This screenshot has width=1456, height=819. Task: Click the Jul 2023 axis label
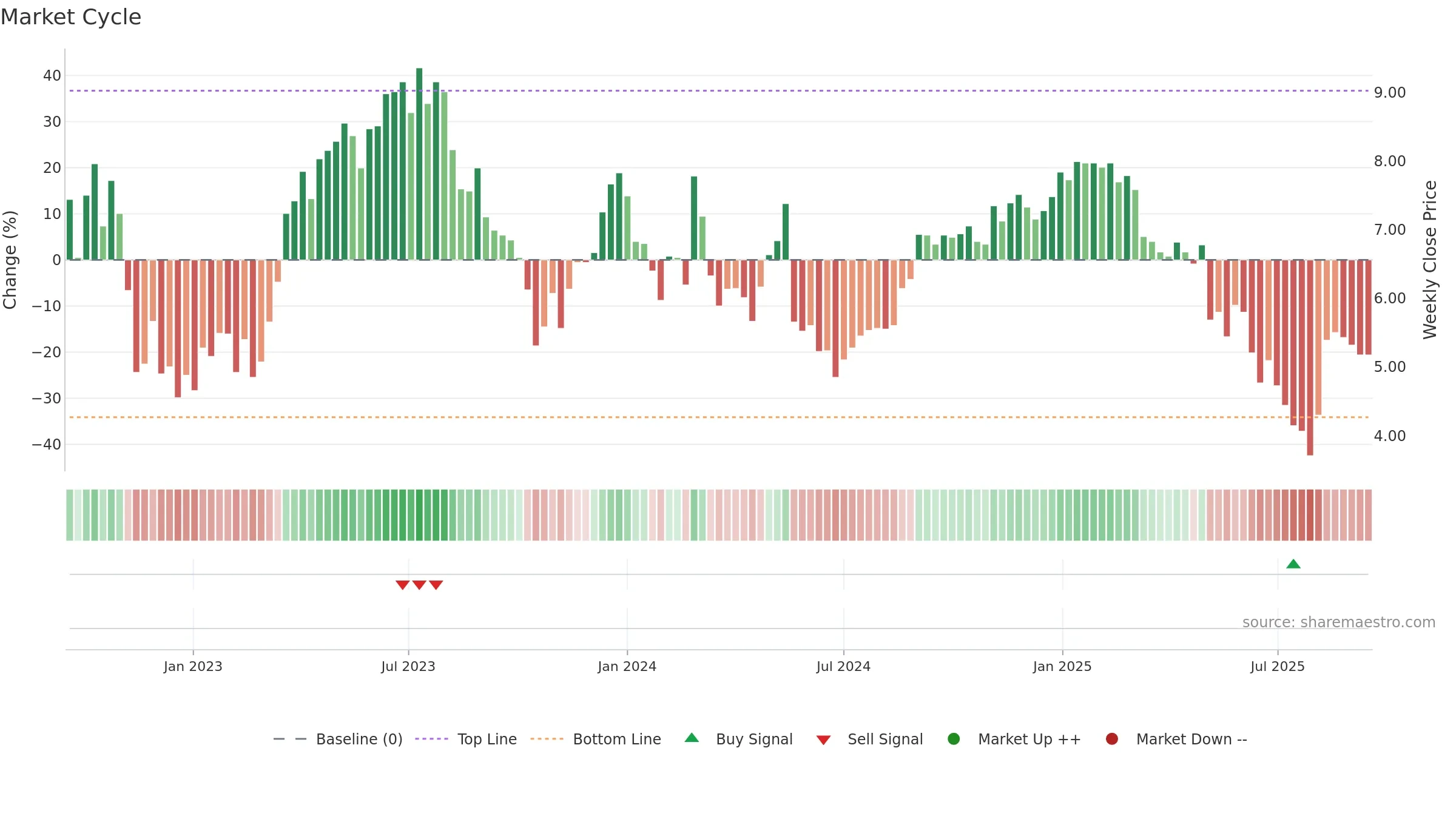coord(408,666)
